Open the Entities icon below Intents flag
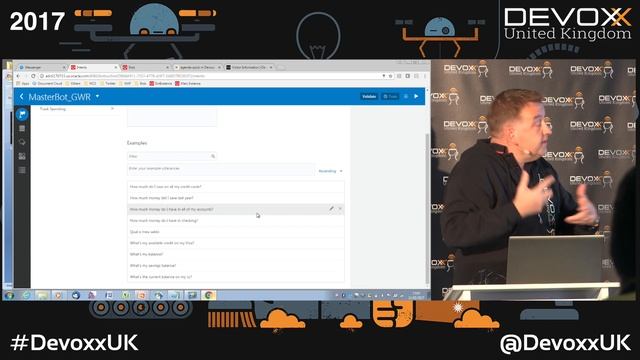 pyautogui.click(x=22, y=129)
